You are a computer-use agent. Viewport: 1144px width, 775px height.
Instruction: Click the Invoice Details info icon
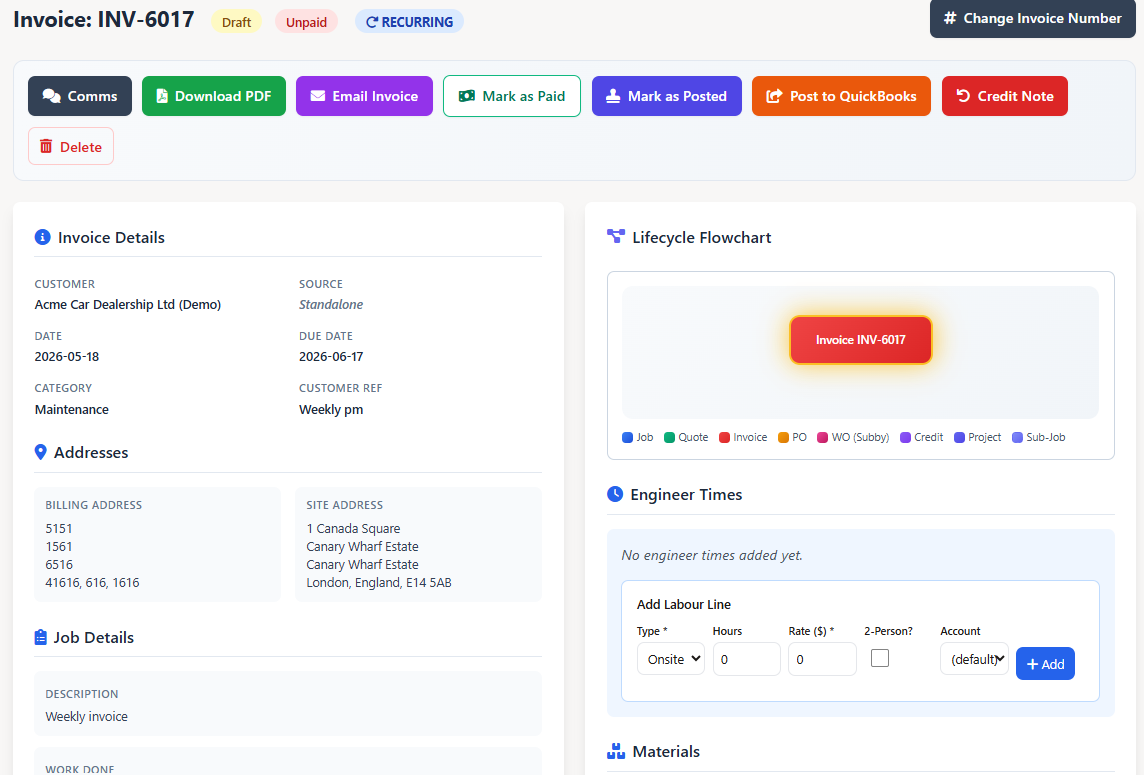point(42,237)
